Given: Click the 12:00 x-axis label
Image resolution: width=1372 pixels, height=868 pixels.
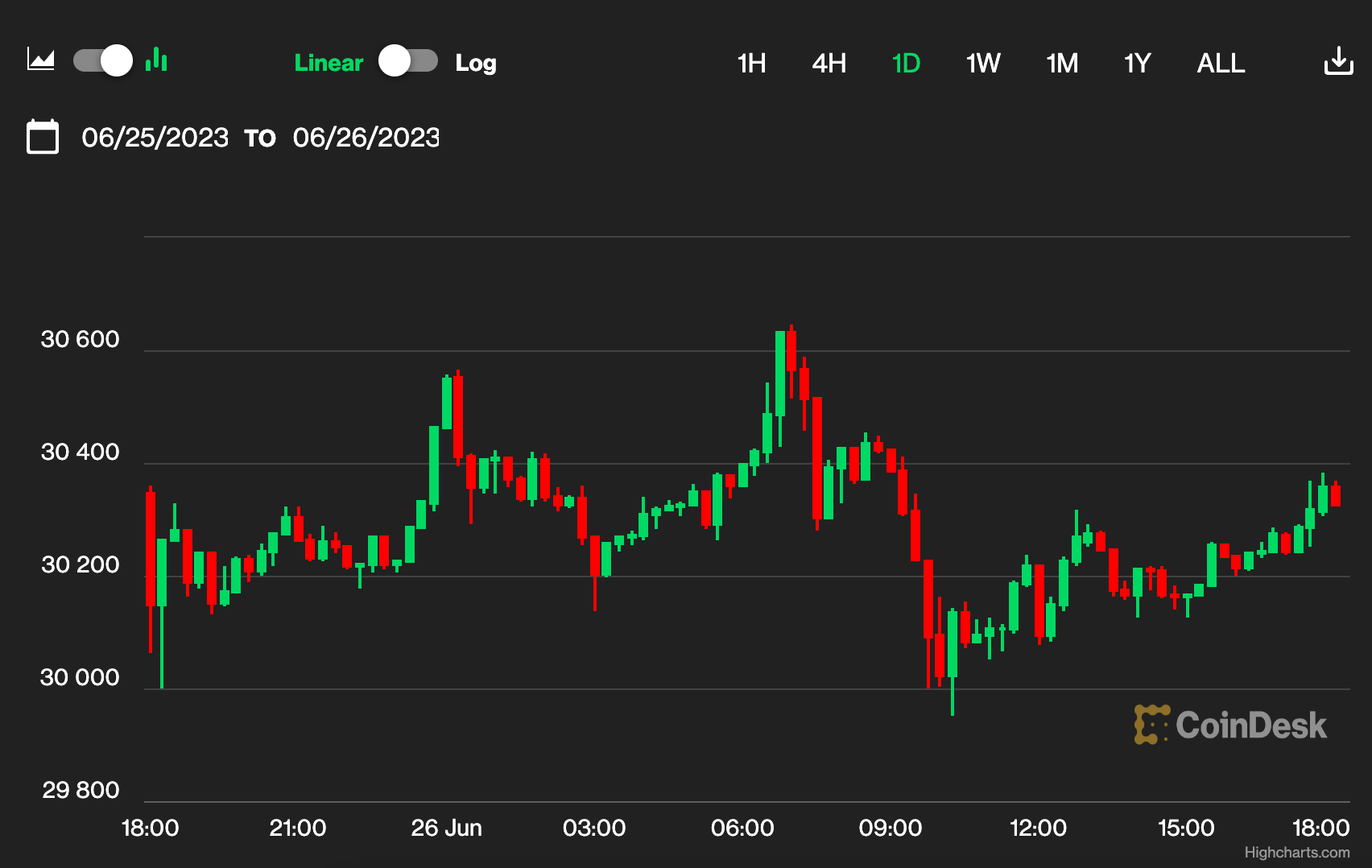Looking at the screenshot, I should click(1038, 828).
